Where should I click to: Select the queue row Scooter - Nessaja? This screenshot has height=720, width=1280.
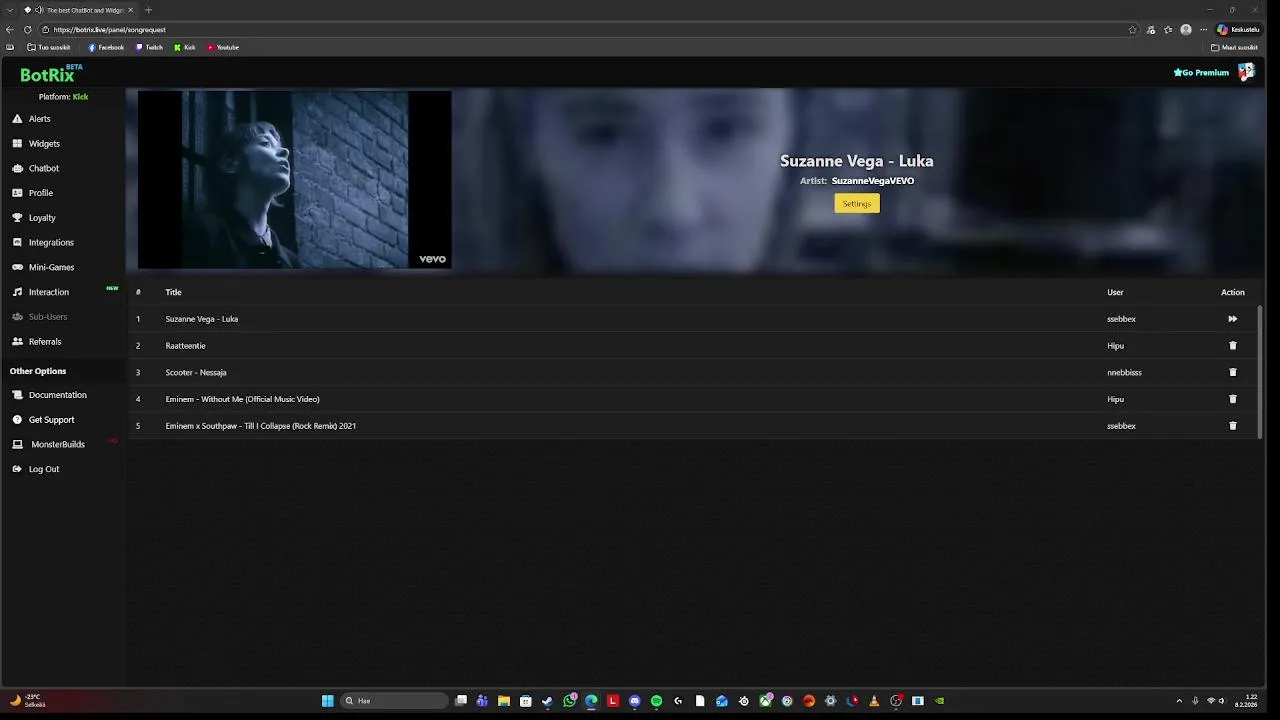pos(692,372)
